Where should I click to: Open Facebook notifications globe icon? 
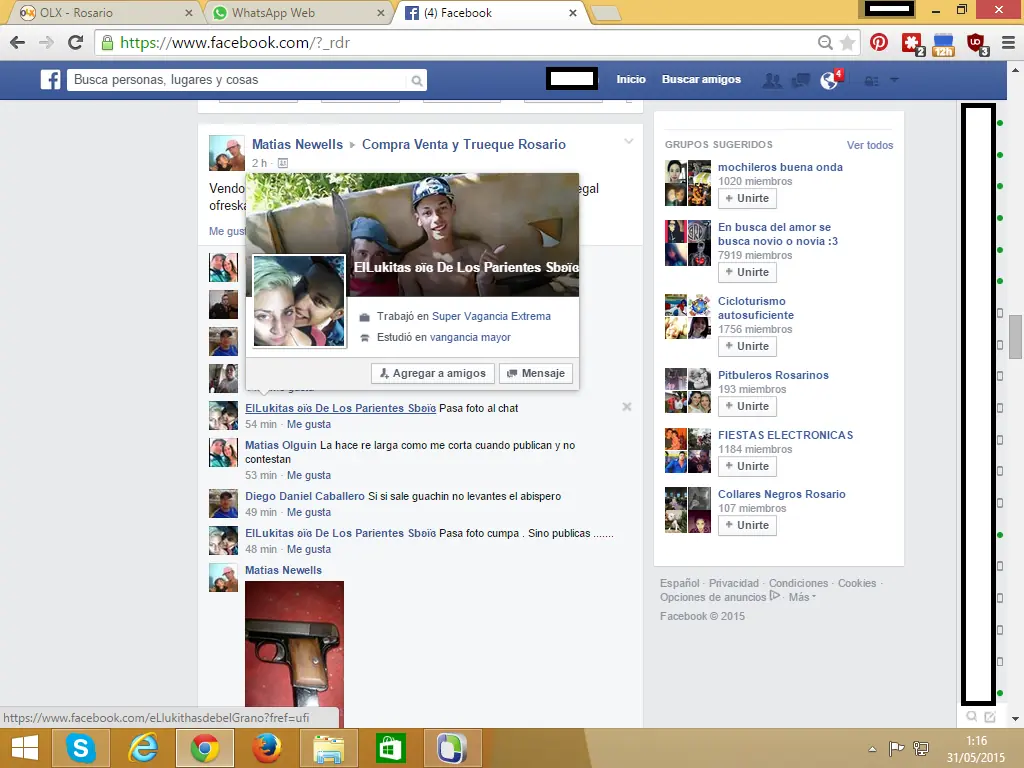[829, 81]
